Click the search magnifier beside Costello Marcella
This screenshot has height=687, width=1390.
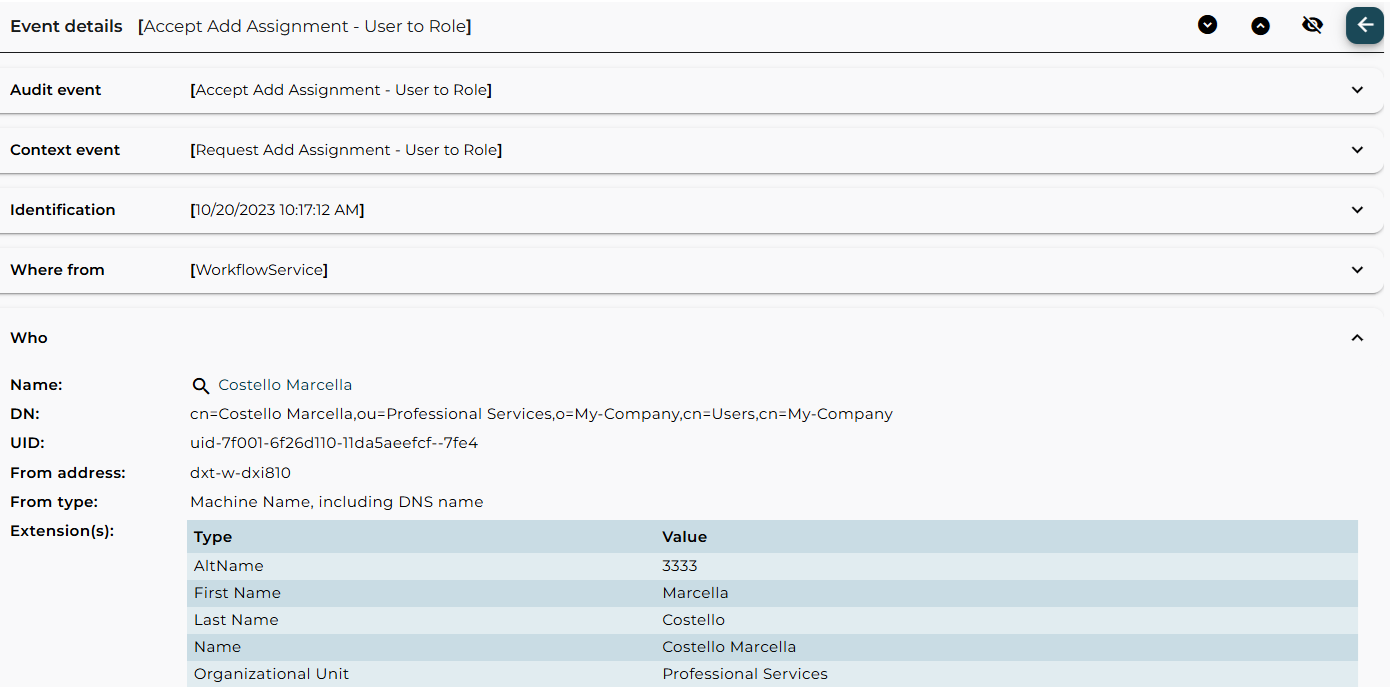201,385
